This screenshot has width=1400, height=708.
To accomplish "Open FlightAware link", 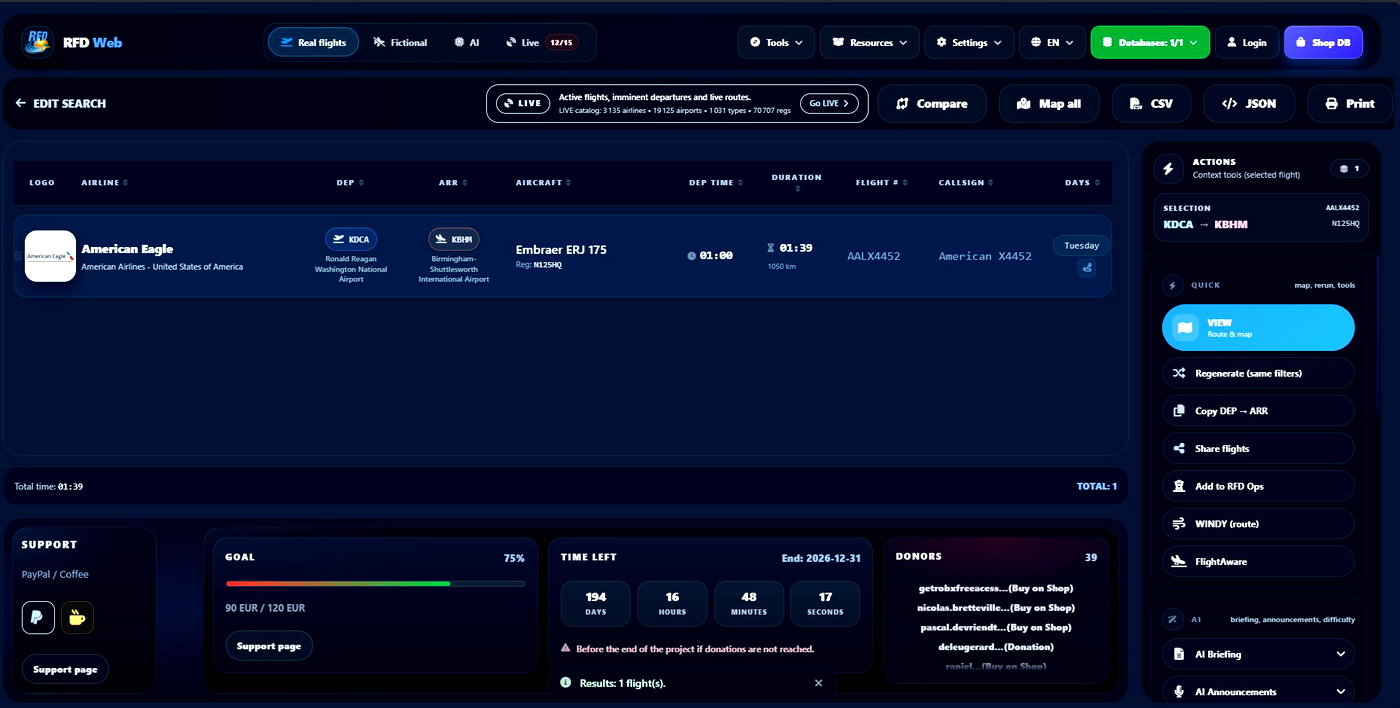I will 1258,562.
